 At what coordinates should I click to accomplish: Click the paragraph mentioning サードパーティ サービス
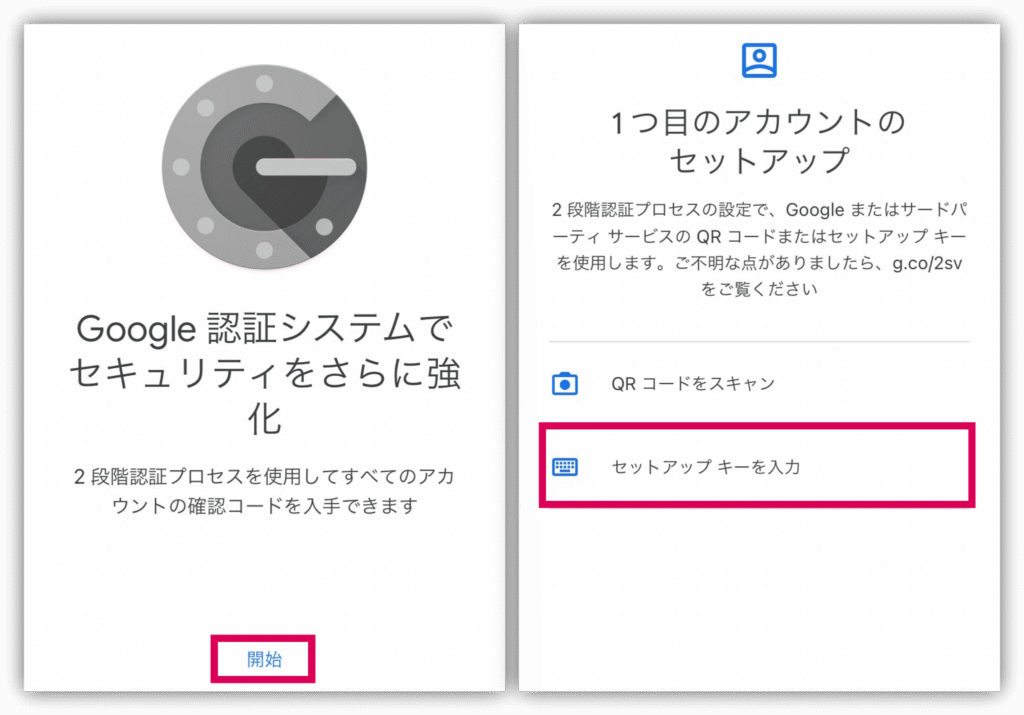(759, 249)
